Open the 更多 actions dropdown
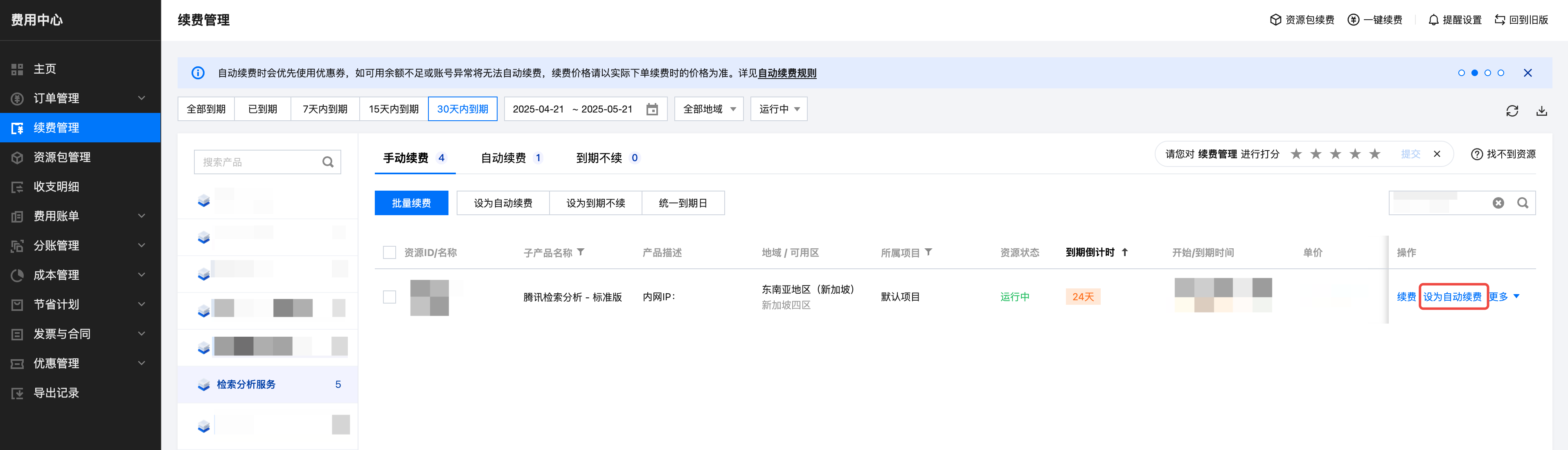The image size is (1568, 450). (1504, 297)
